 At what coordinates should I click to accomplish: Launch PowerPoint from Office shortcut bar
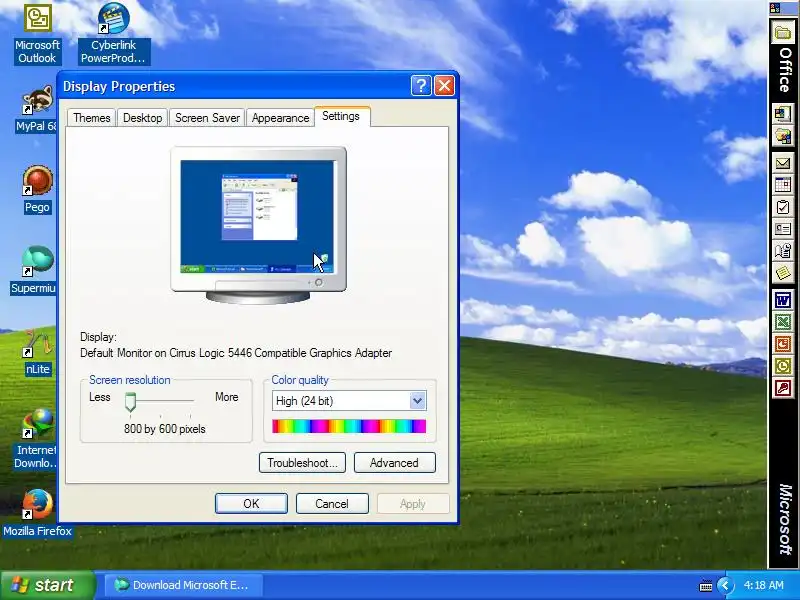[783, 344]
